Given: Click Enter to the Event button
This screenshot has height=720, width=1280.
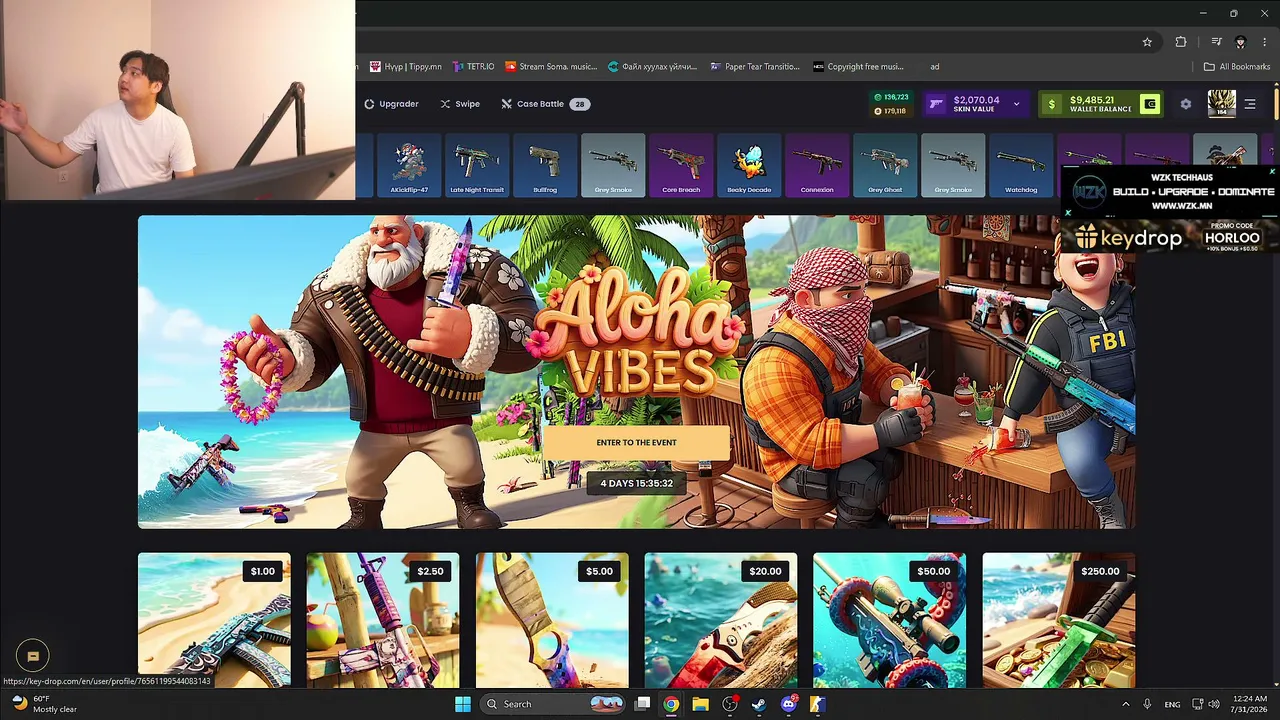Looking at the screenshot, I should click(x=636, y=443).
